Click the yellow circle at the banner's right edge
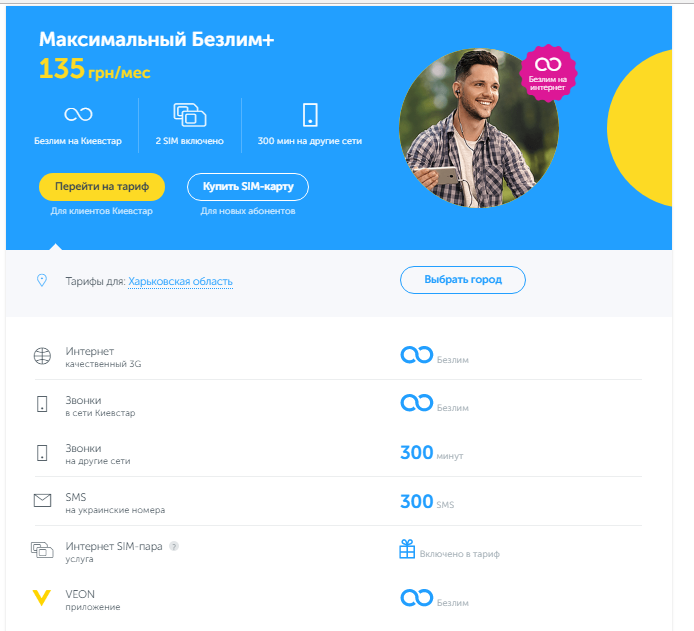 (640, 128)
